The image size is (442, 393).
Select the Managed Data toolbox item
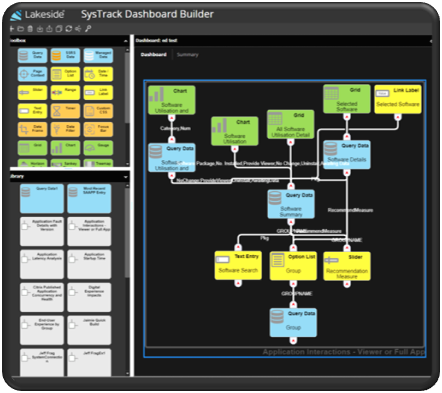click(98, 55)
